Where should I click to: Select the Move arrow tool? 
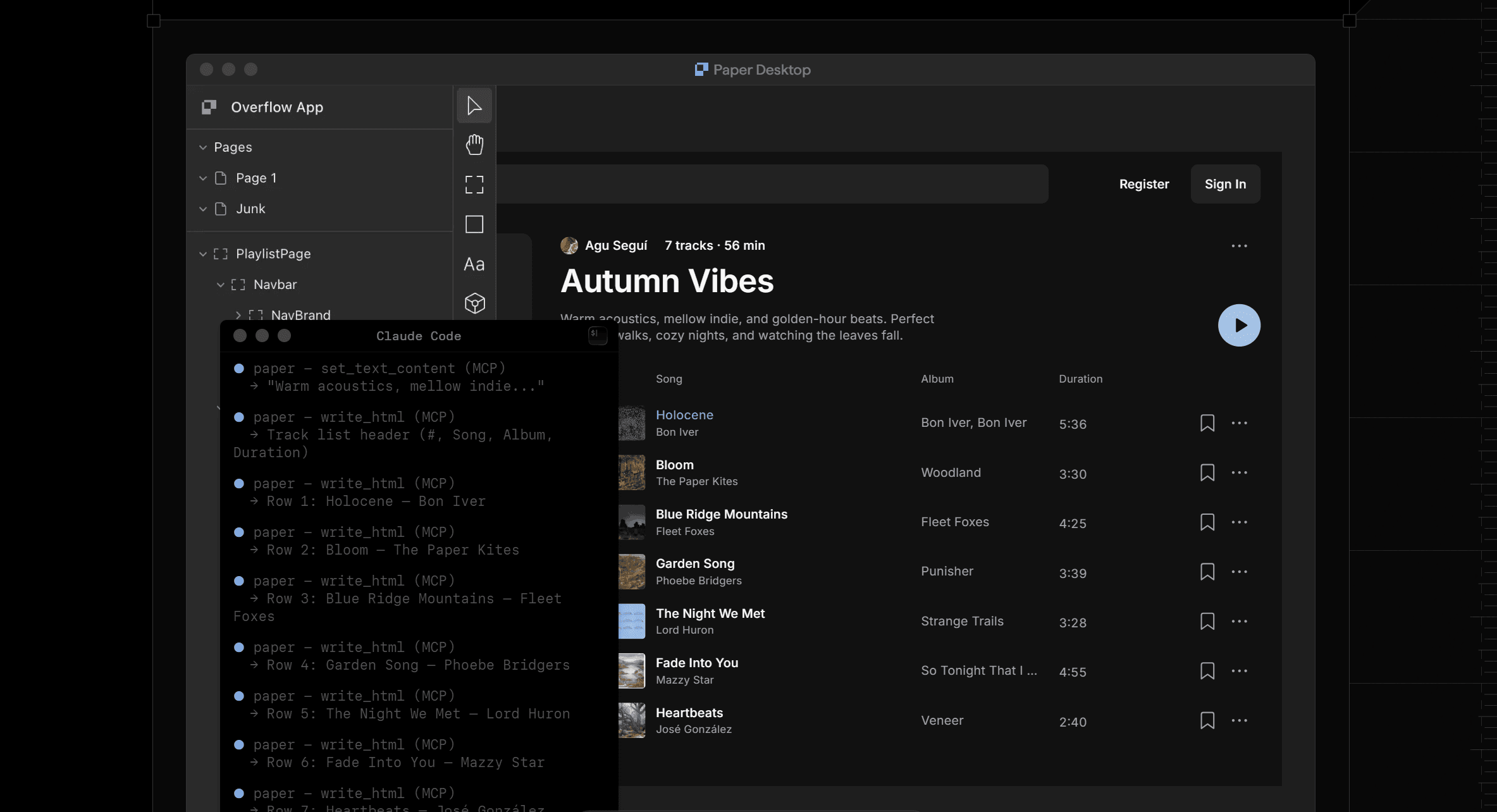click(474, 106)
